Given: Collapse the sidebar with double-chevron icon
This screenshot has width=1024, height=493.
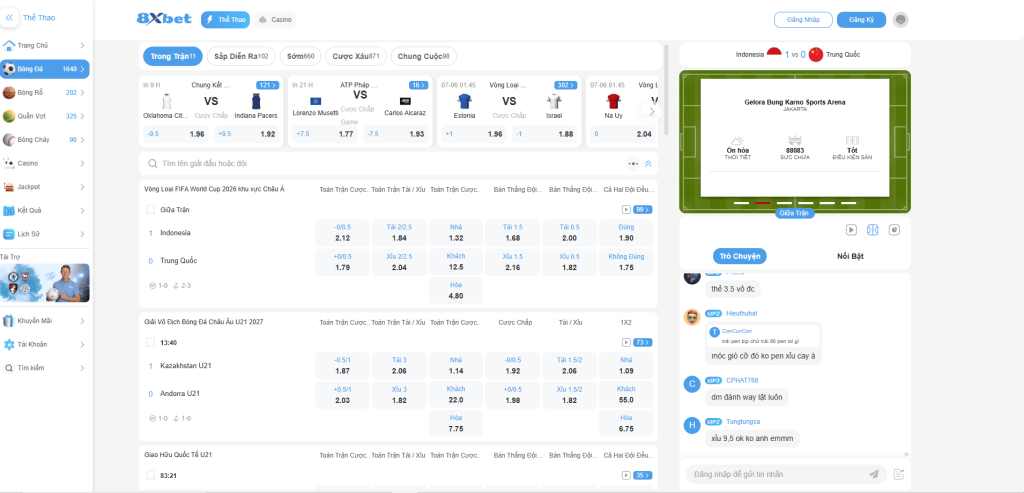Looking at the screenshot, I should tap(9, 18).
